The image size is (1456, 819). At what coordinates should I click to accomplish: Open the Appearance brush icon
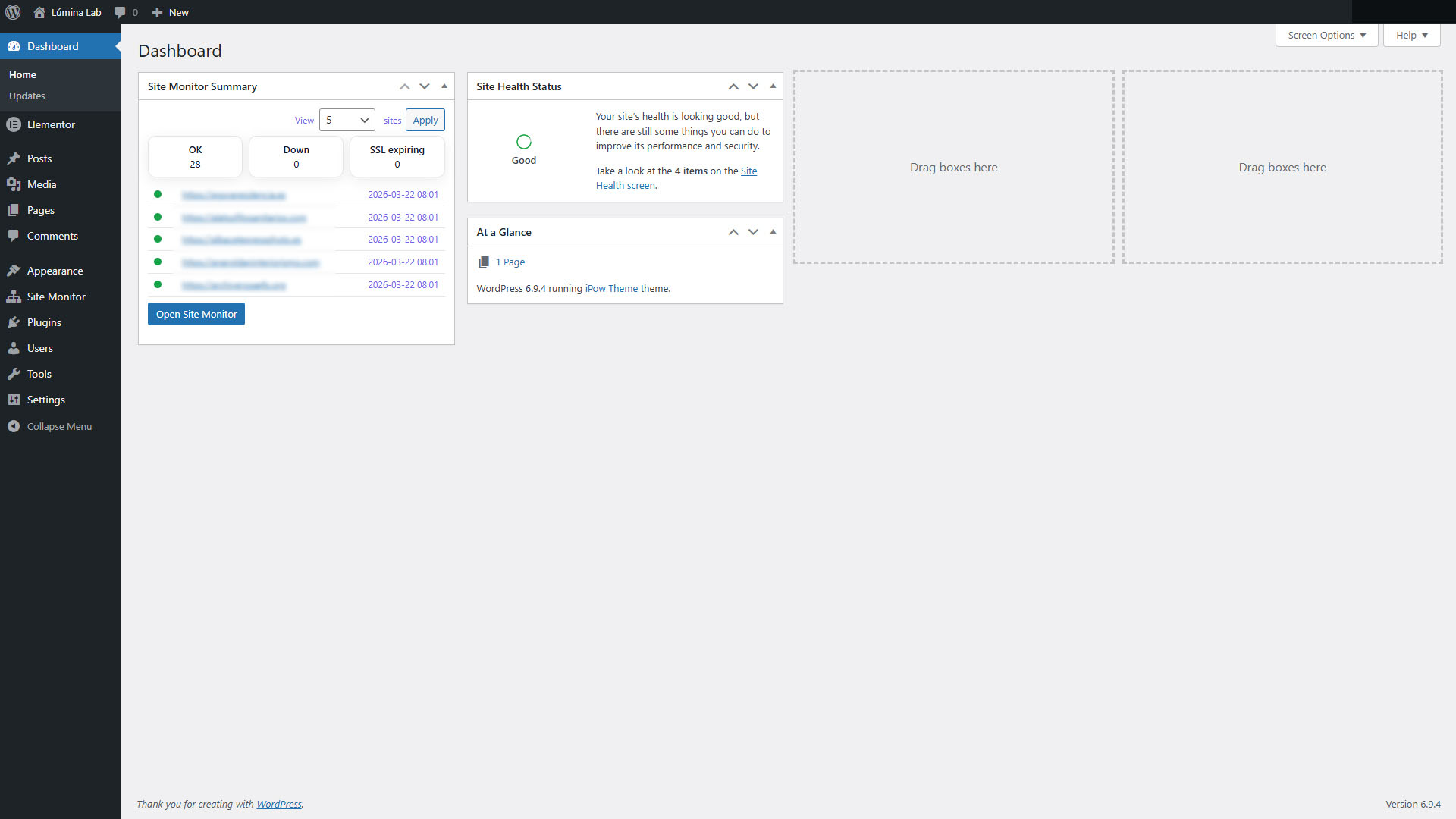pyautogui.click(x=14, y=271)
